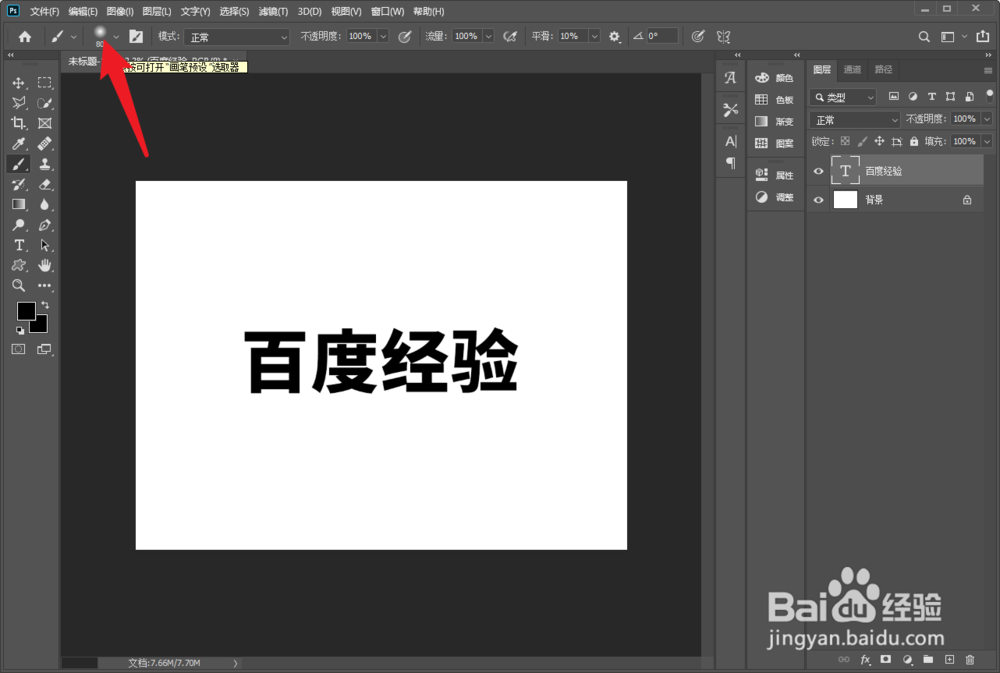Select the Move tool
This screenshot has height=673, width=1000.
pyautogui.click(x=18, y=82)
